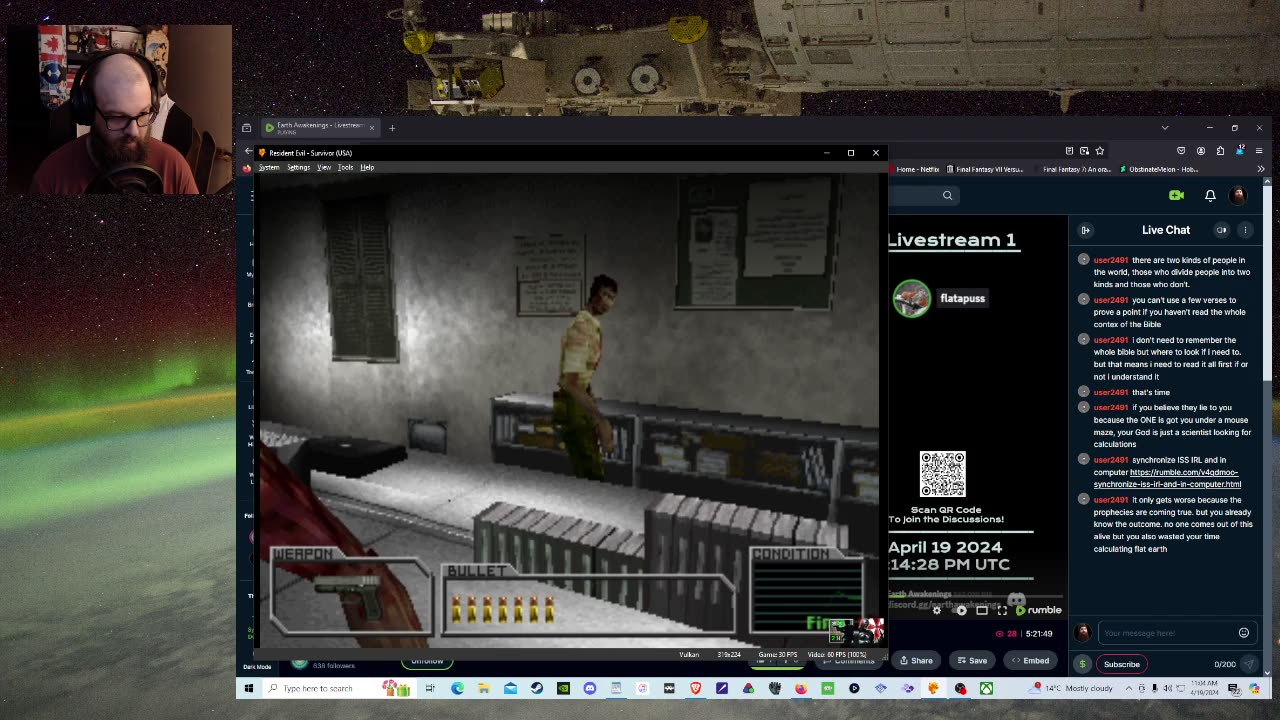The image size is (1280, 720).
Task: Open Live Chat options three dots
Action: (1245, 230)
